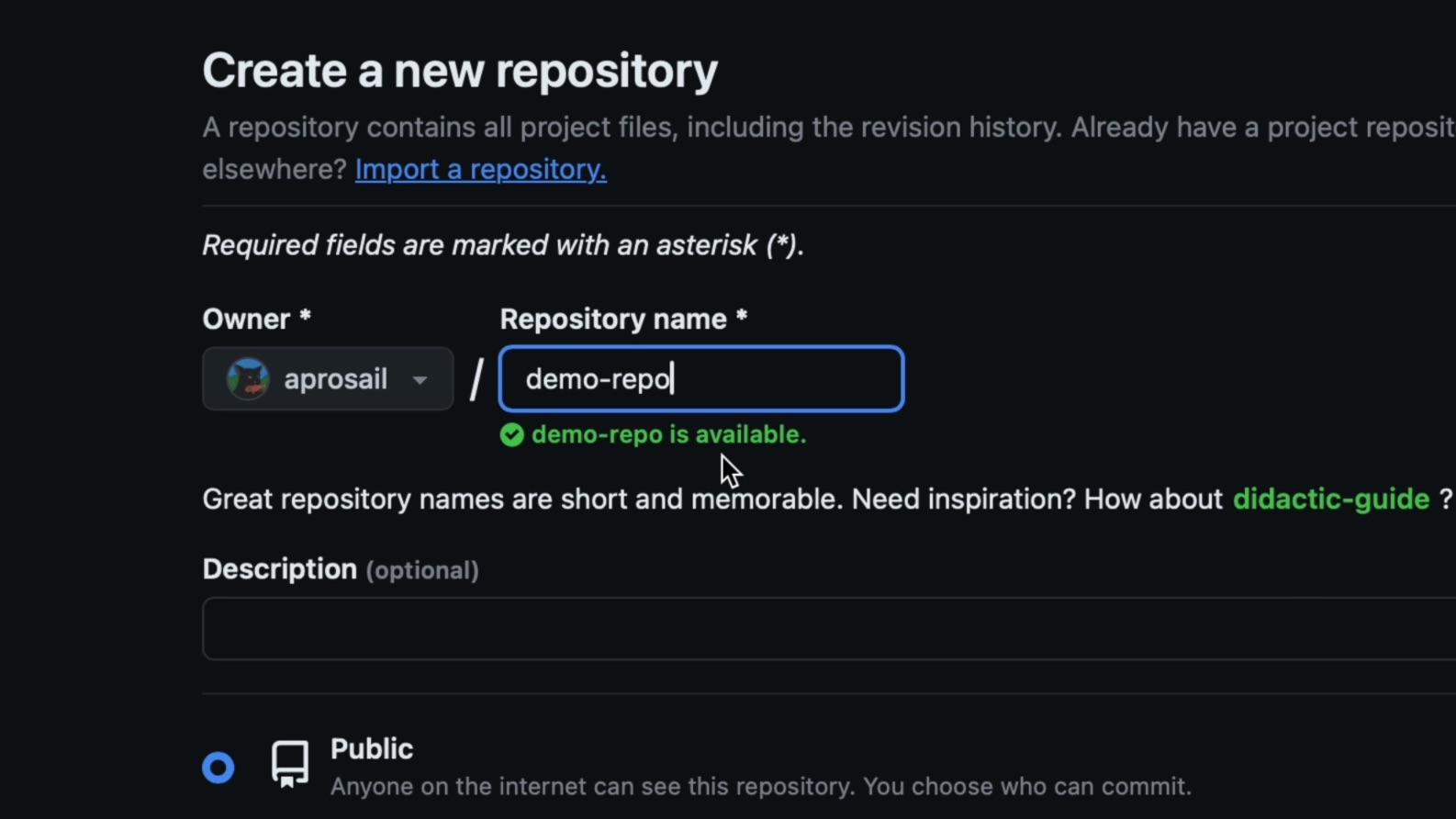Select the Public visibility radio button
Image resolution: width=1456 pixels, height=819 pixels.
pos(218,768)
